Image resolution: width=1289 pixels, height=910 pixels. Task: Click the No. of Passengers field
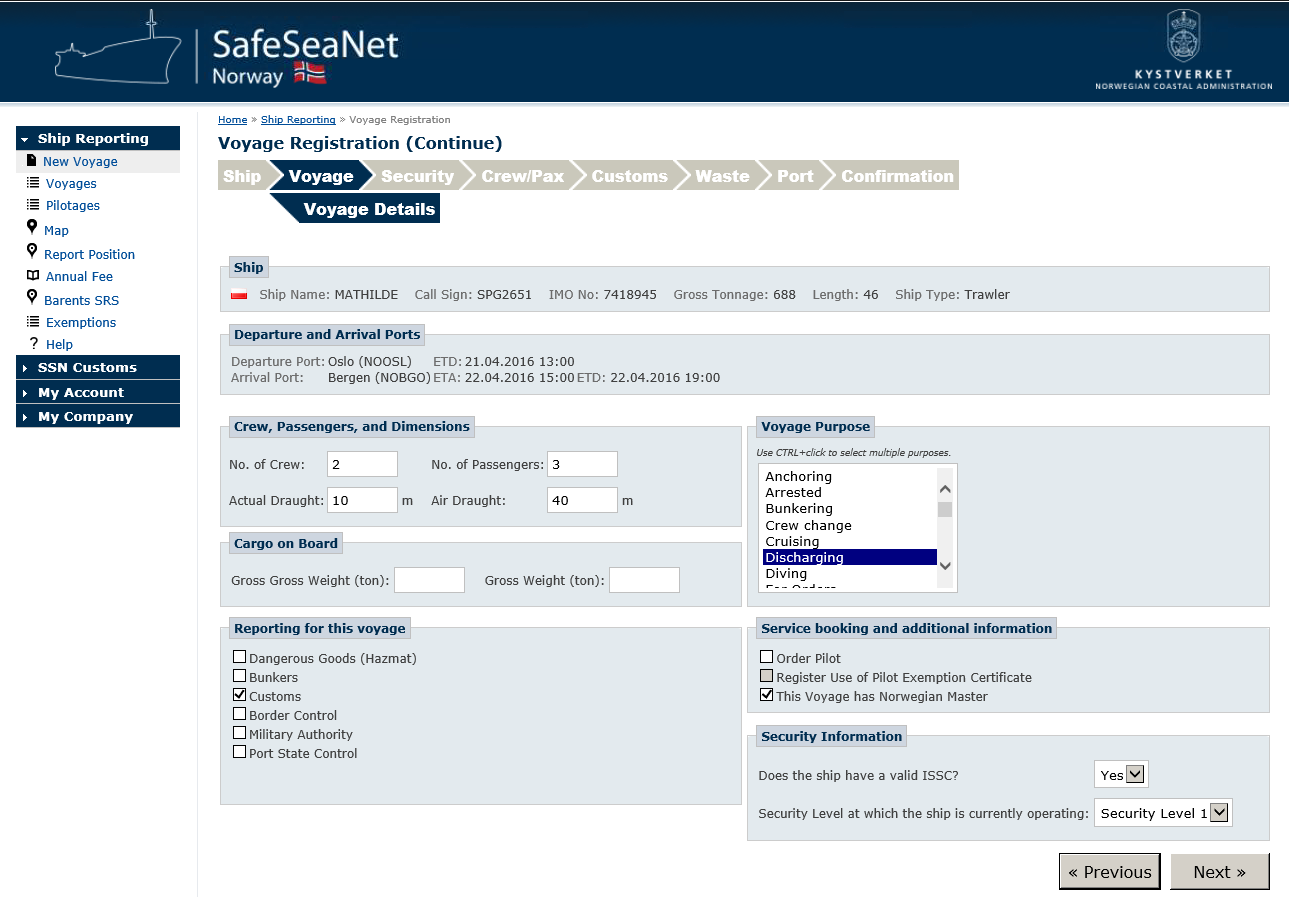click(582, 464)
